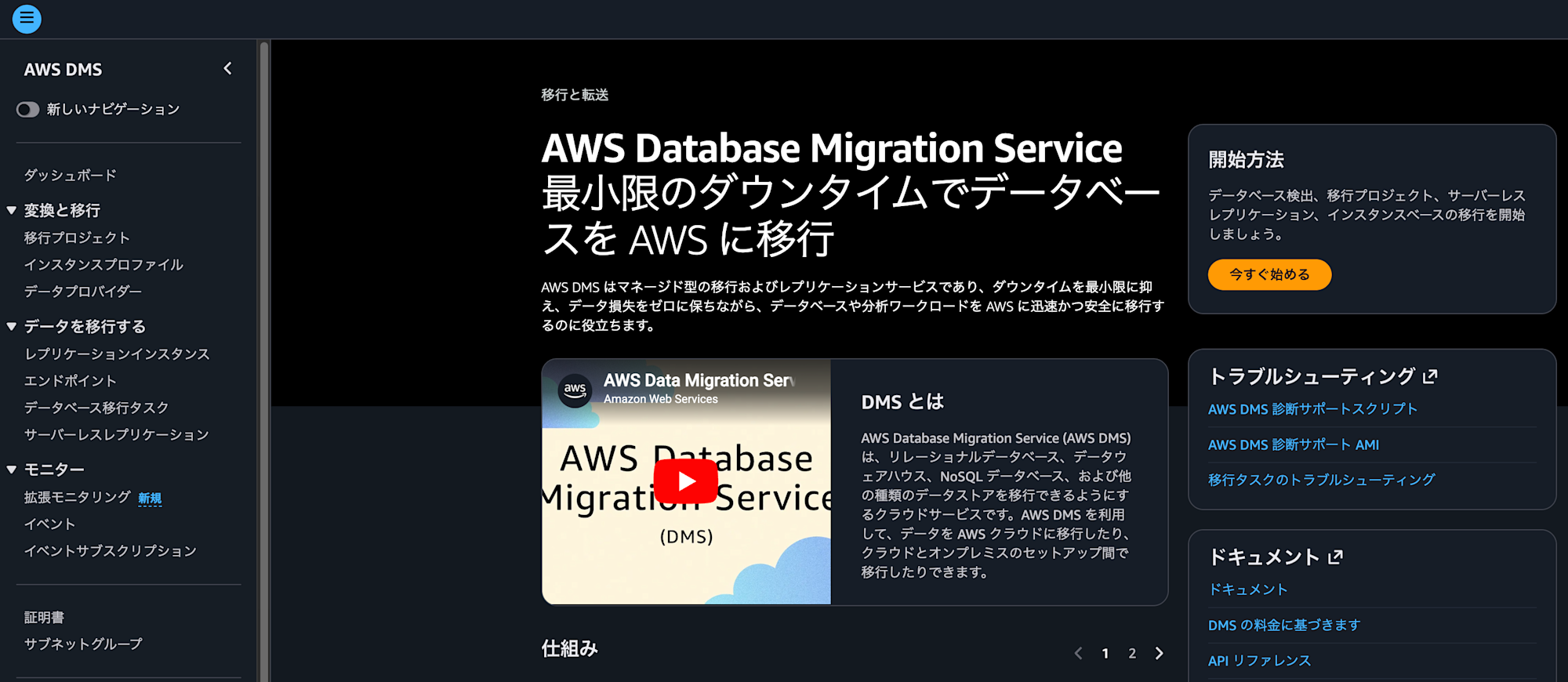Collapse the AWS DMS side navigation with chevron

click(x=227, y=69)
